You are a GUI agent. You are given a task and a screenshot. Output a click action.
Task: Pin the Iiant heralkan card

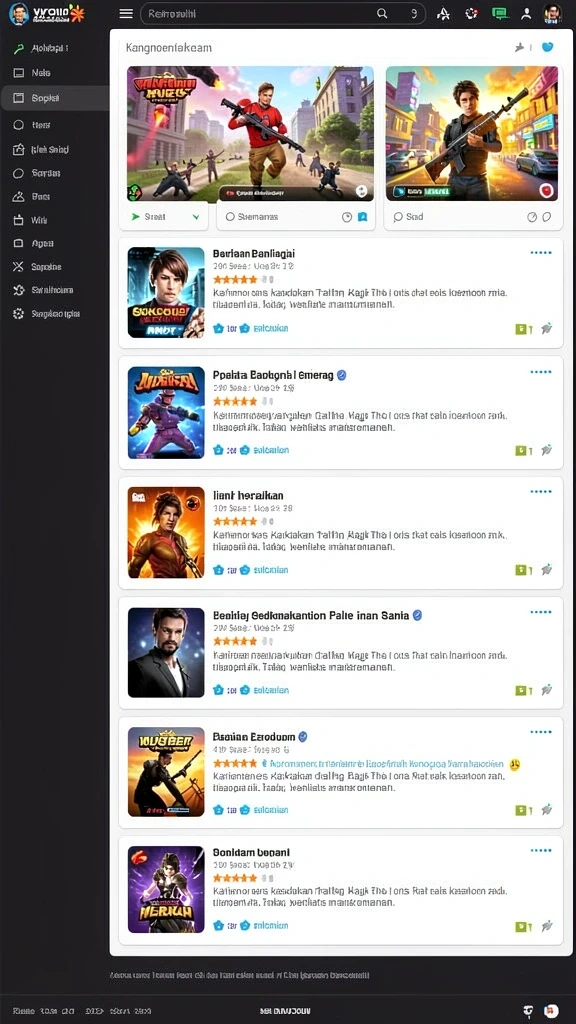(547, 569)
